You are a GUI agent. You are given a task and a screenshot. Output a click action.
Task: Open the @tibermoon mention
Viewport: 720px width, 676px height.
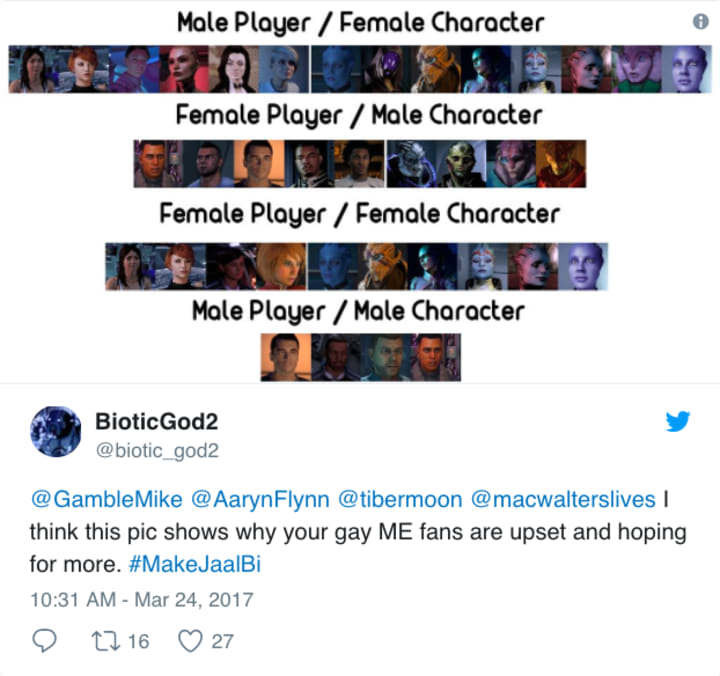point(400,499)
